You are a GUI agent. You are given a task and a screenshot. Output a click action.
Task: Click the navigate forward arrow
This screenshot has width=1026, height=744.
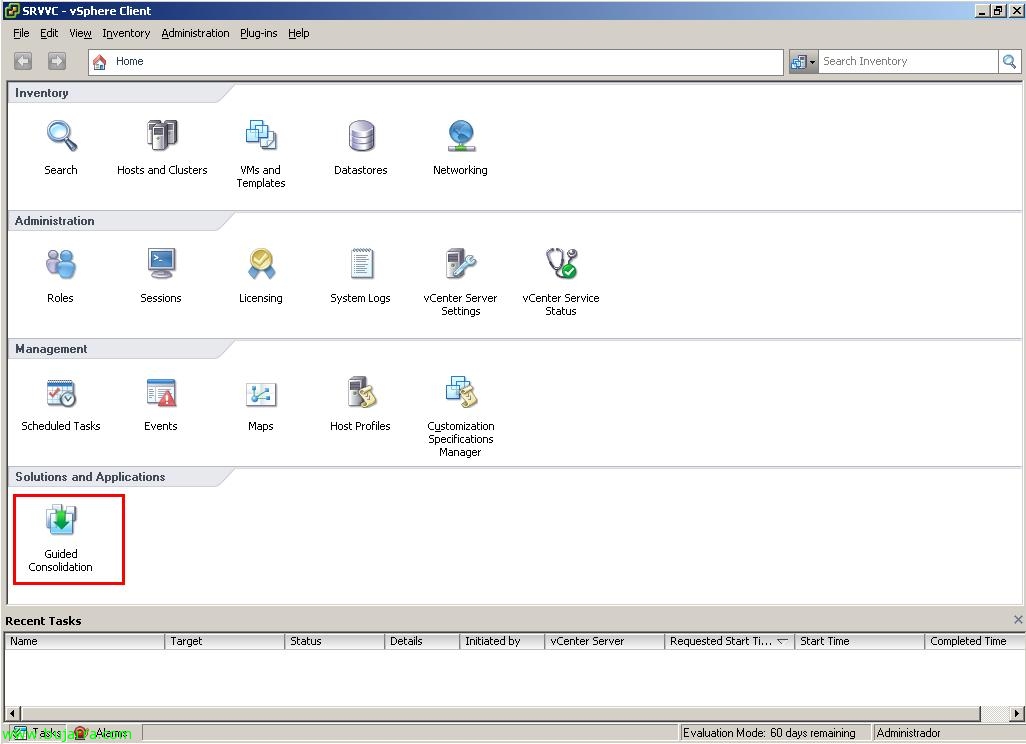57,62
